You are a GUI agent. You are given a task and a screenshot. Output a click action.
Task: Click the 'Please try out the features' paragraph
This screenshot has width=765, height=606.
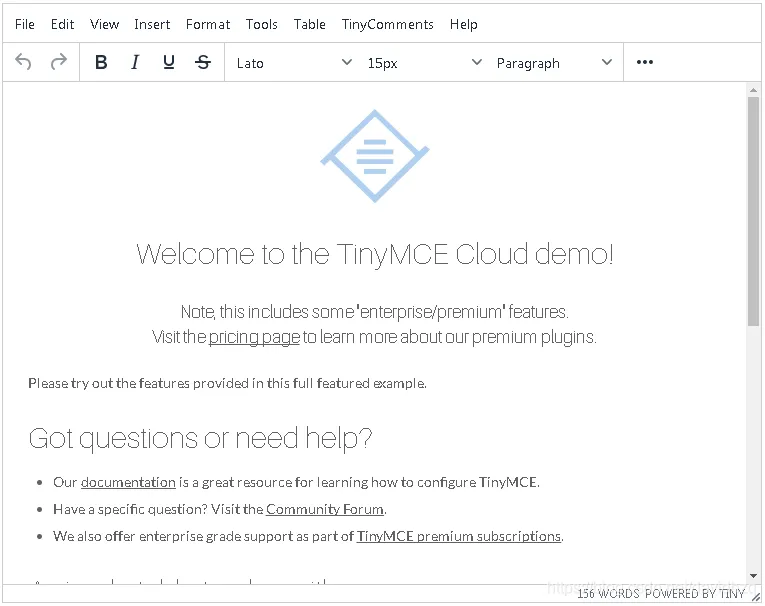[x=227, y=384]
